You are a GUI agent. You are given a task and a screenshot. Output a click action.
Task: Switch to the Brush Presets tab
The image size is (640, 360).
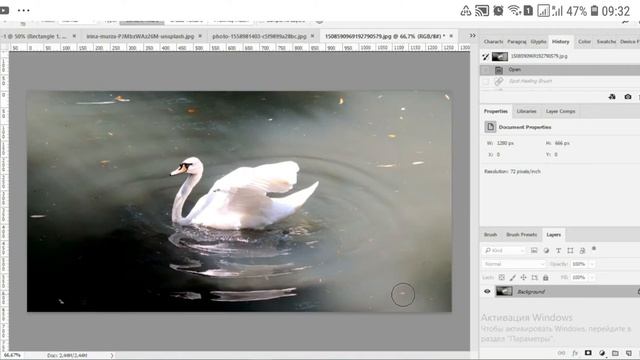coord(522,235)
